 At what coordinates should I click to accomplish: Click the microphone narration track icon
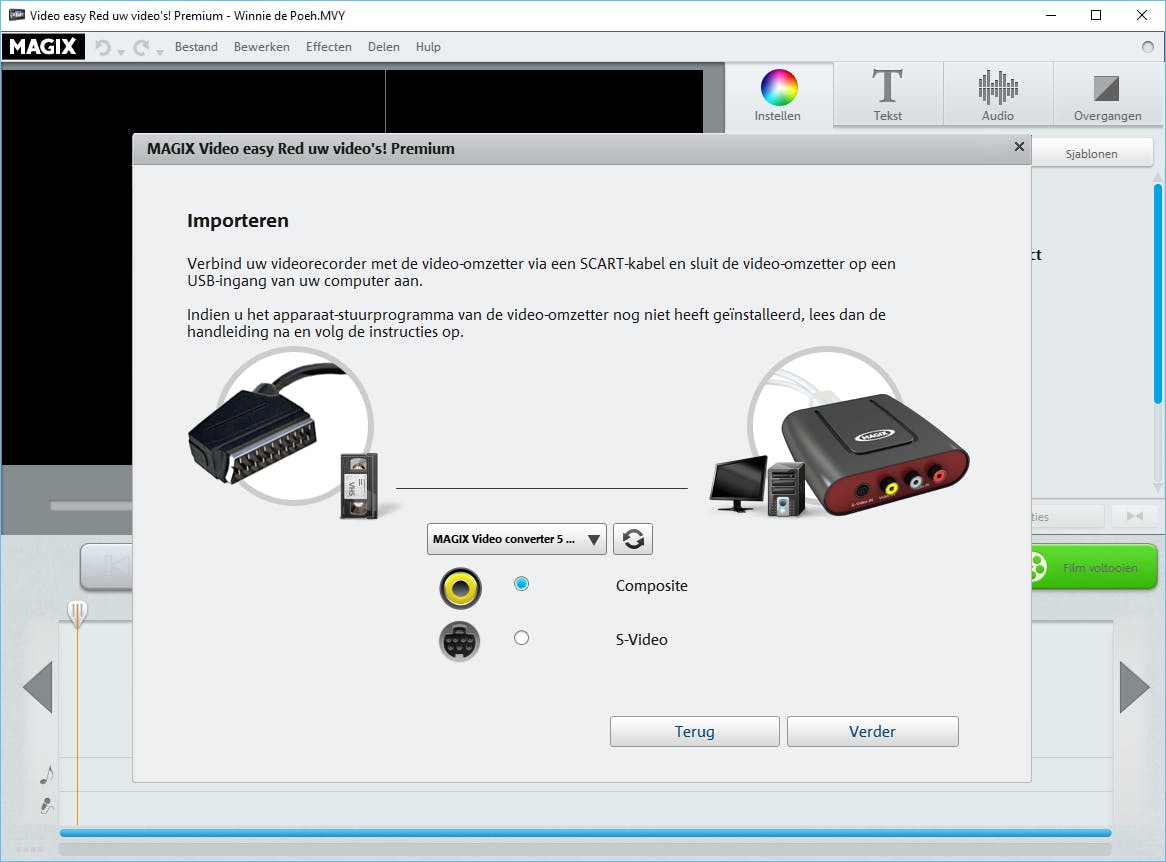tap(47, 805)
